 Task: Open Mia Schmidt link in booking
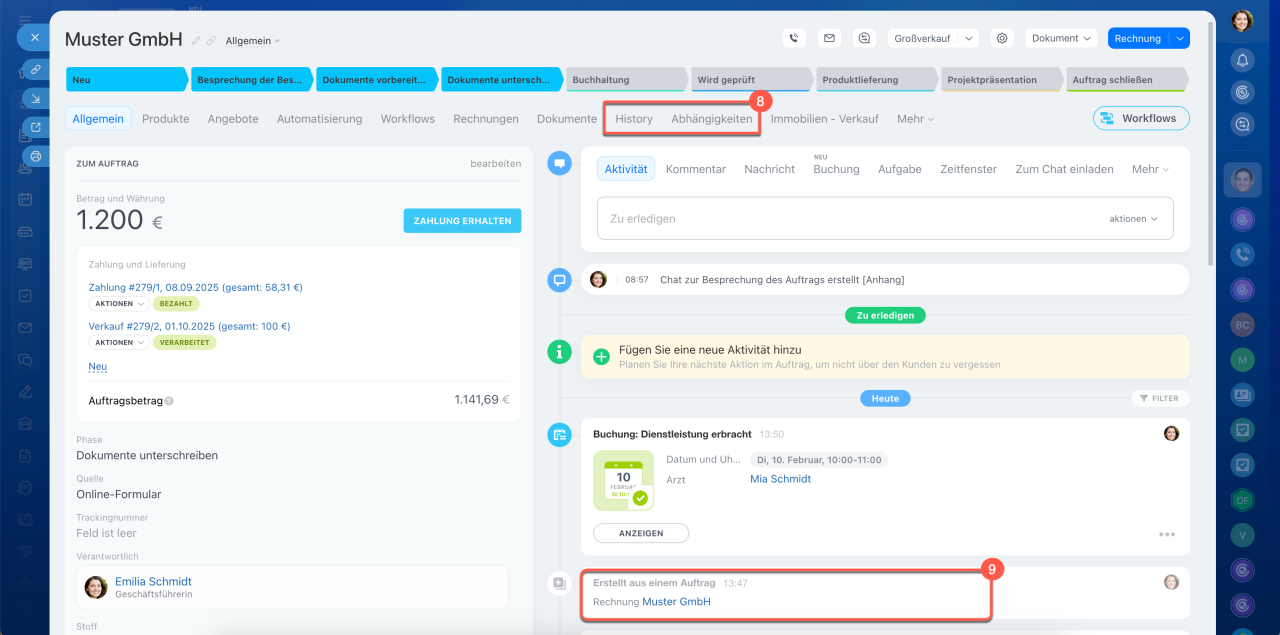(780, 479)
